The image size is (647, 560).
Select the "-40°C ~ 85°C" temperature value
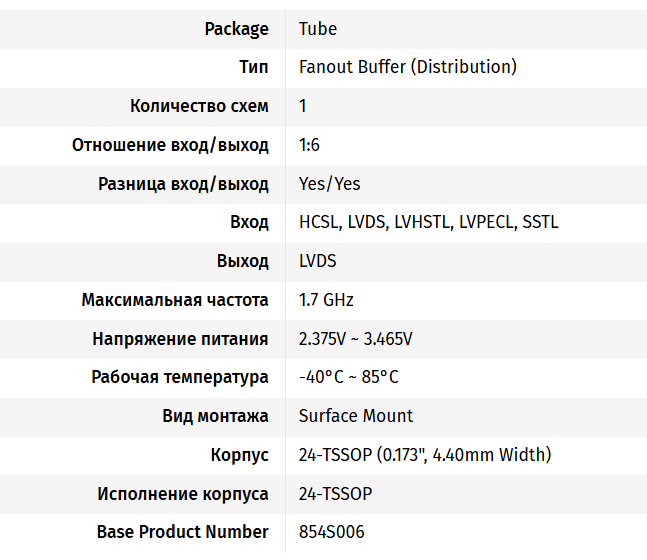pos(348,377)
